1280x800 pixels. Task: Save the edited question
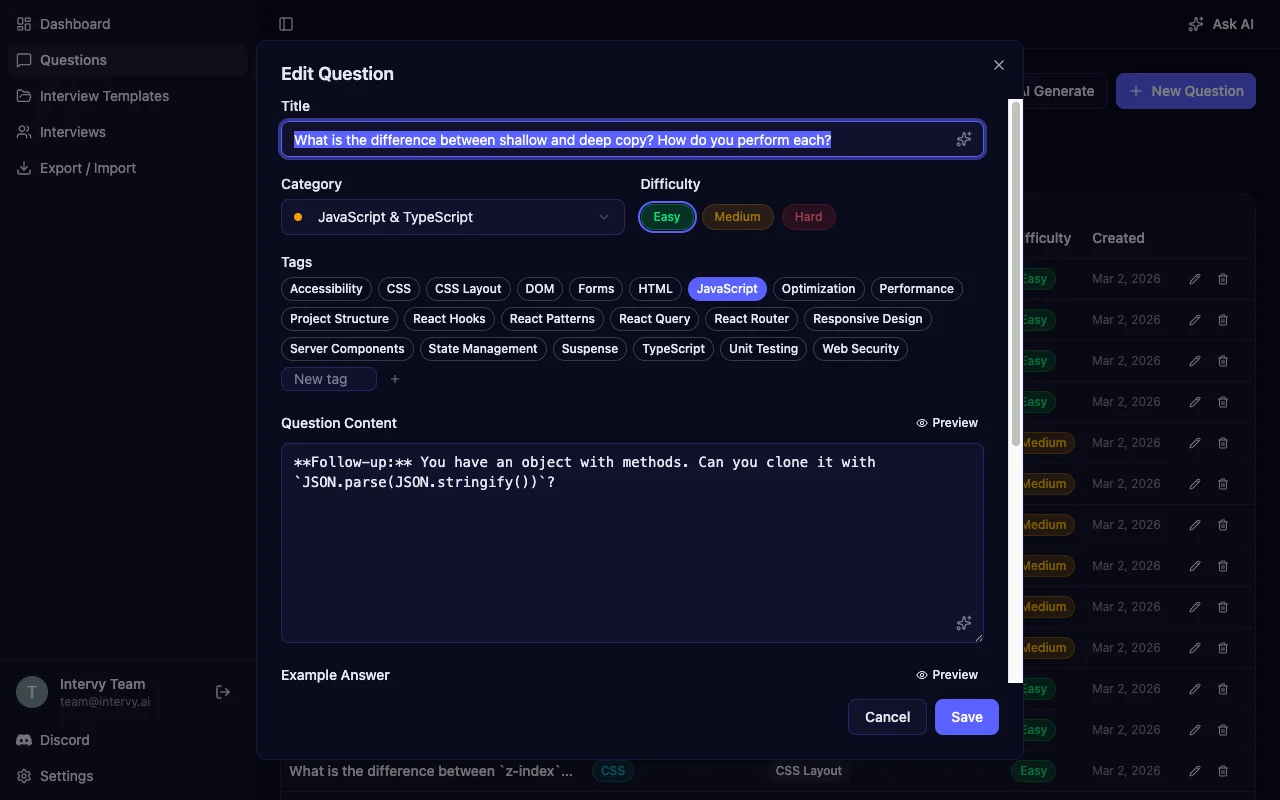coord(965,717)
